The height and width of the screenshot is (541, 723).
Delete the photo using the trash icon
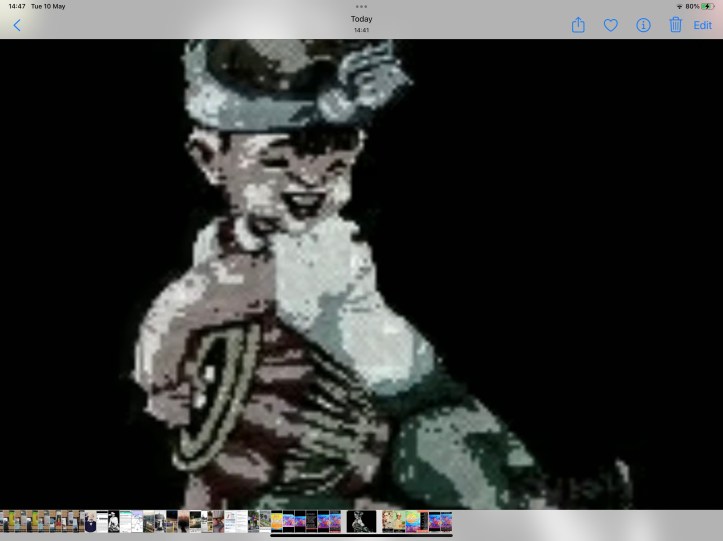[675, 25]
